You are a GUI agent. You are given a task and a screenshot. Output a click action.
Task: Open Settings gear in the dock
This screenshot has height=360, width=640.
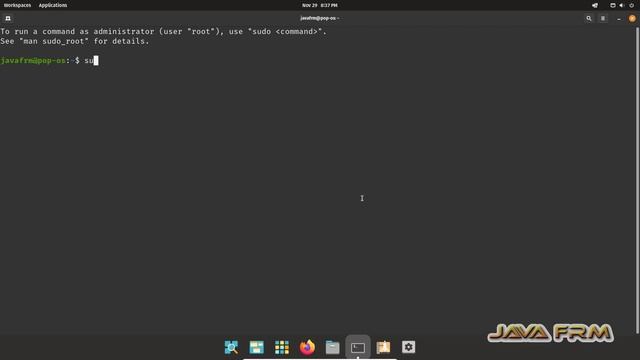pos(409,347)
